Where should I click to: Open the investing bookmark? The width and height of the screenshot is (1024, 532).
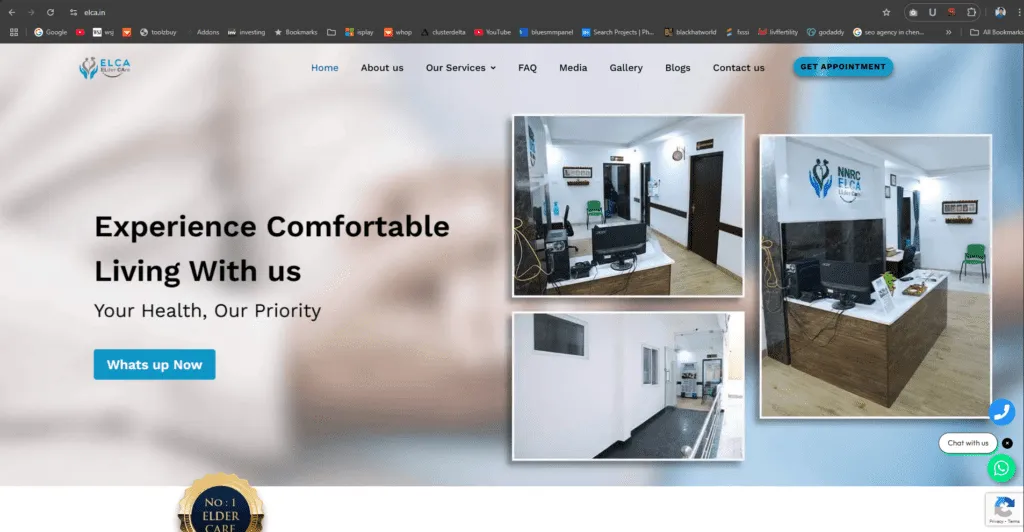246,32
